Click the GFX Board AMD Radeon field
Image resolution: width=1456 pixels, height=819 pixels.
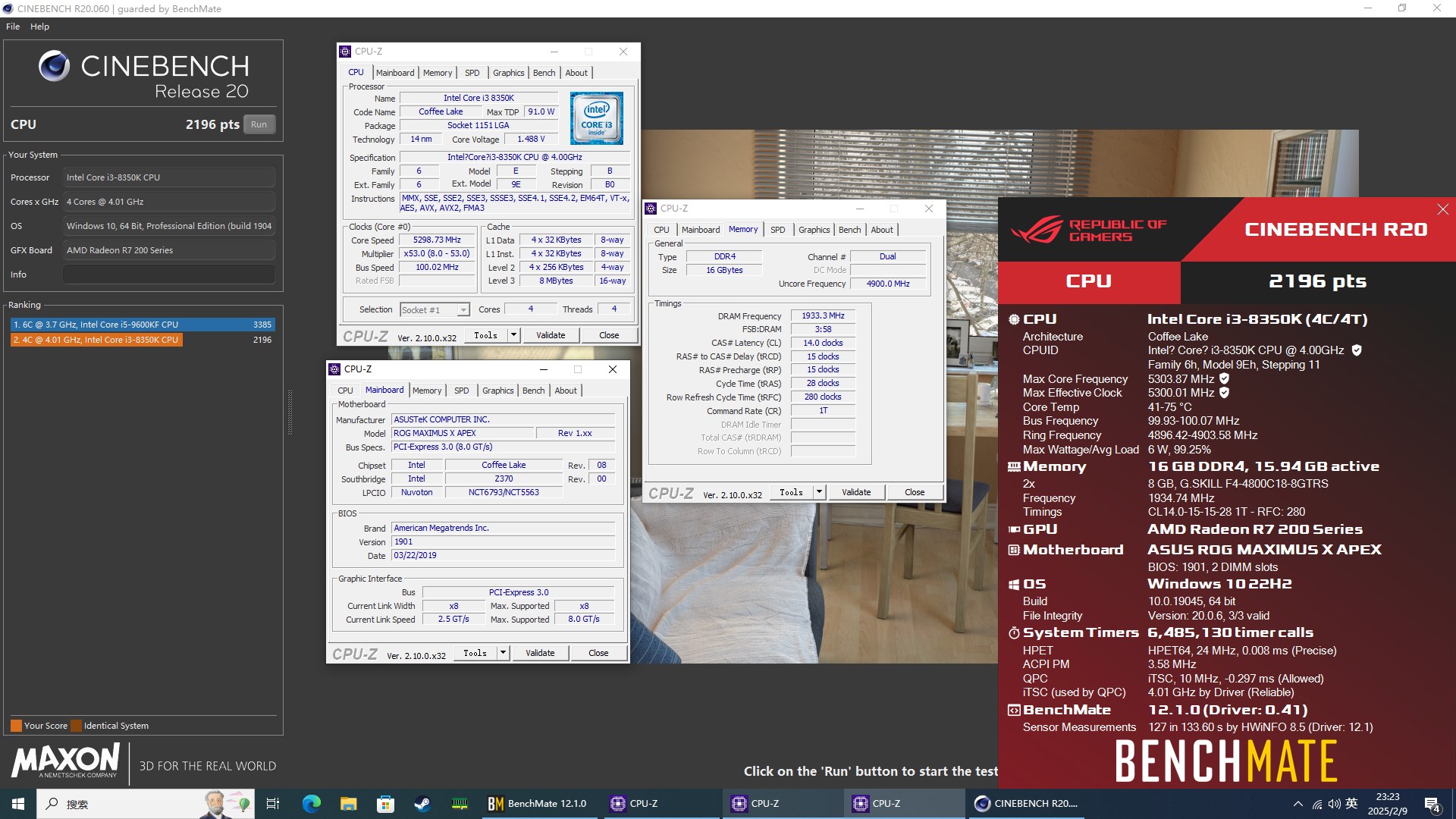pyautogui.click(x=169, y=250)
